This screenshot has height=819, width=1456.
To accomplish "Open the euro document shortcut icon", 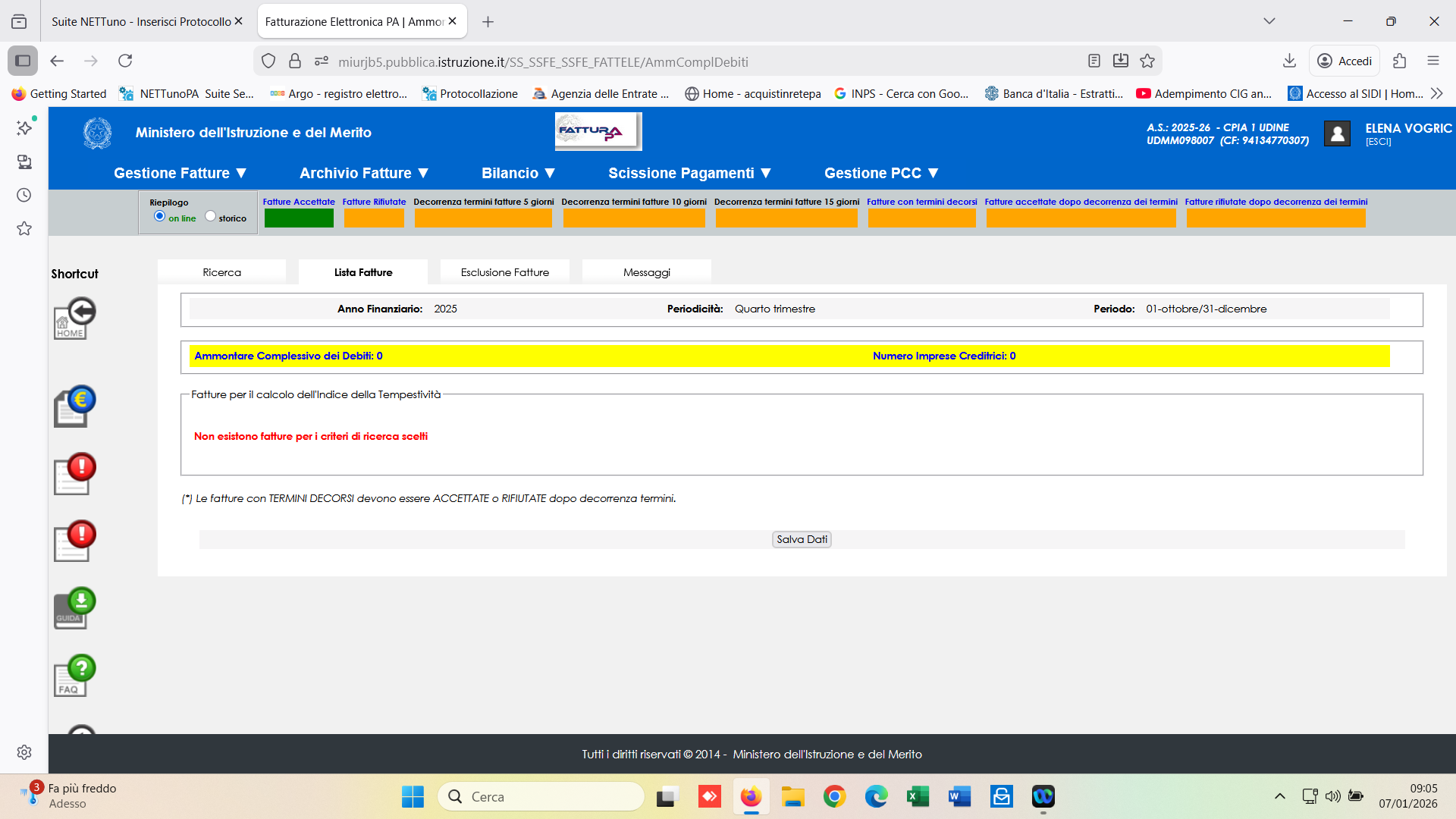I will [74, 407].
